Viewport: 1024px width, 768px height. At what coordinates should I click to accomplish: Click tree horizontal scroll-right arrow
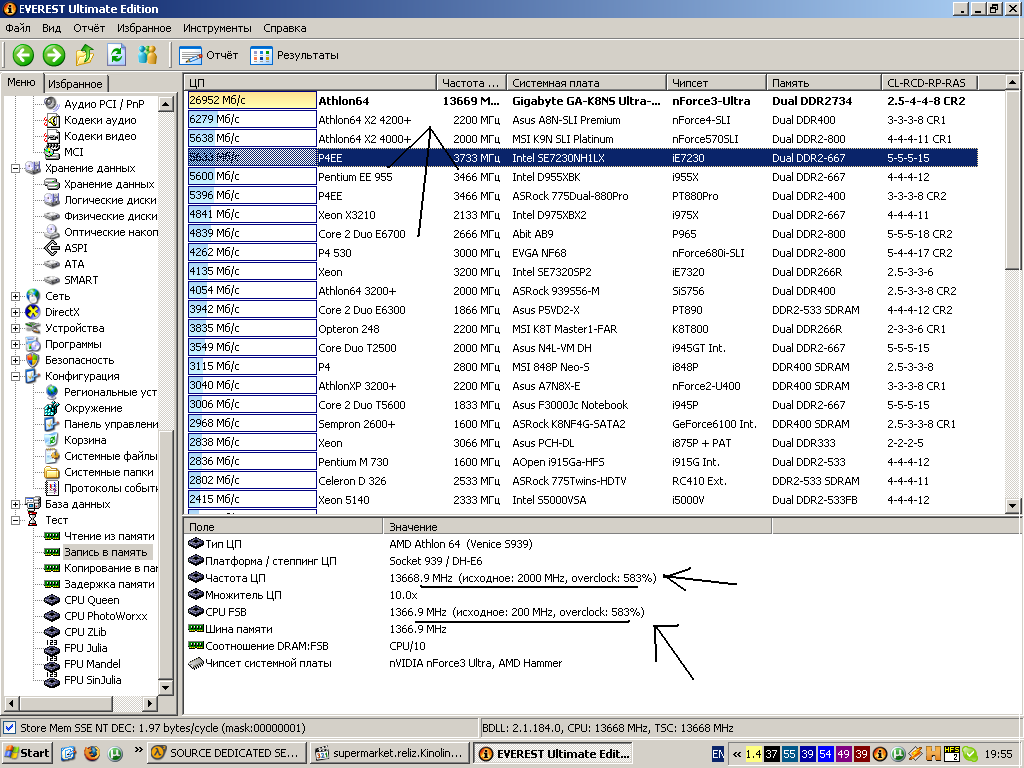tap(151, 703)
